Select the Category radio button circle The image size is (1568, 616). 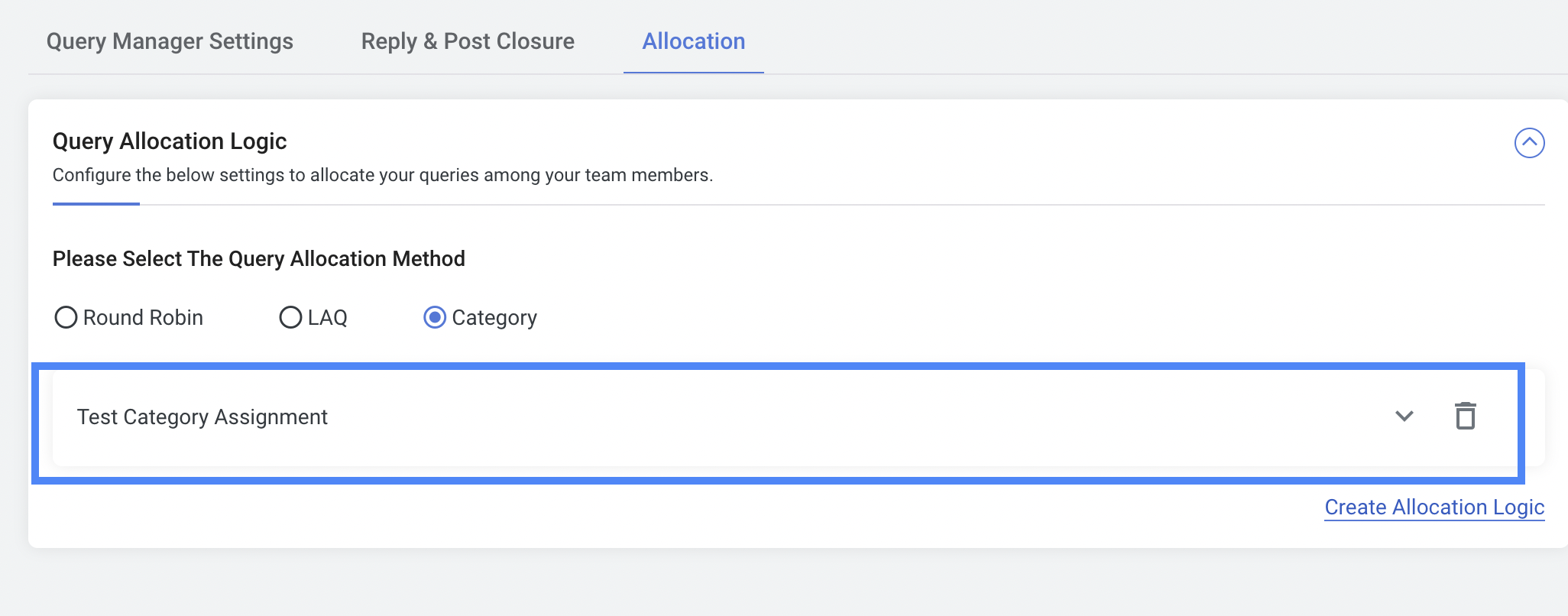coord(435,317)
